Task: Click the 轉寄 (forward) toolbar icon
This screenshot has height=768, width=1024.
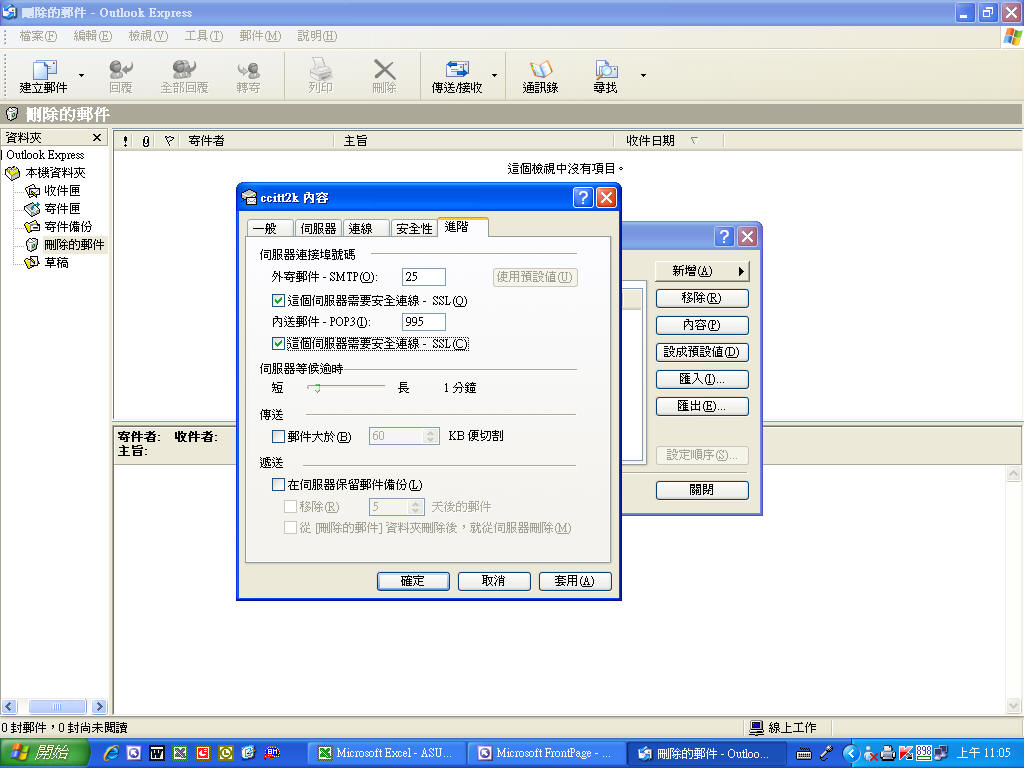Action: [248, 75]
